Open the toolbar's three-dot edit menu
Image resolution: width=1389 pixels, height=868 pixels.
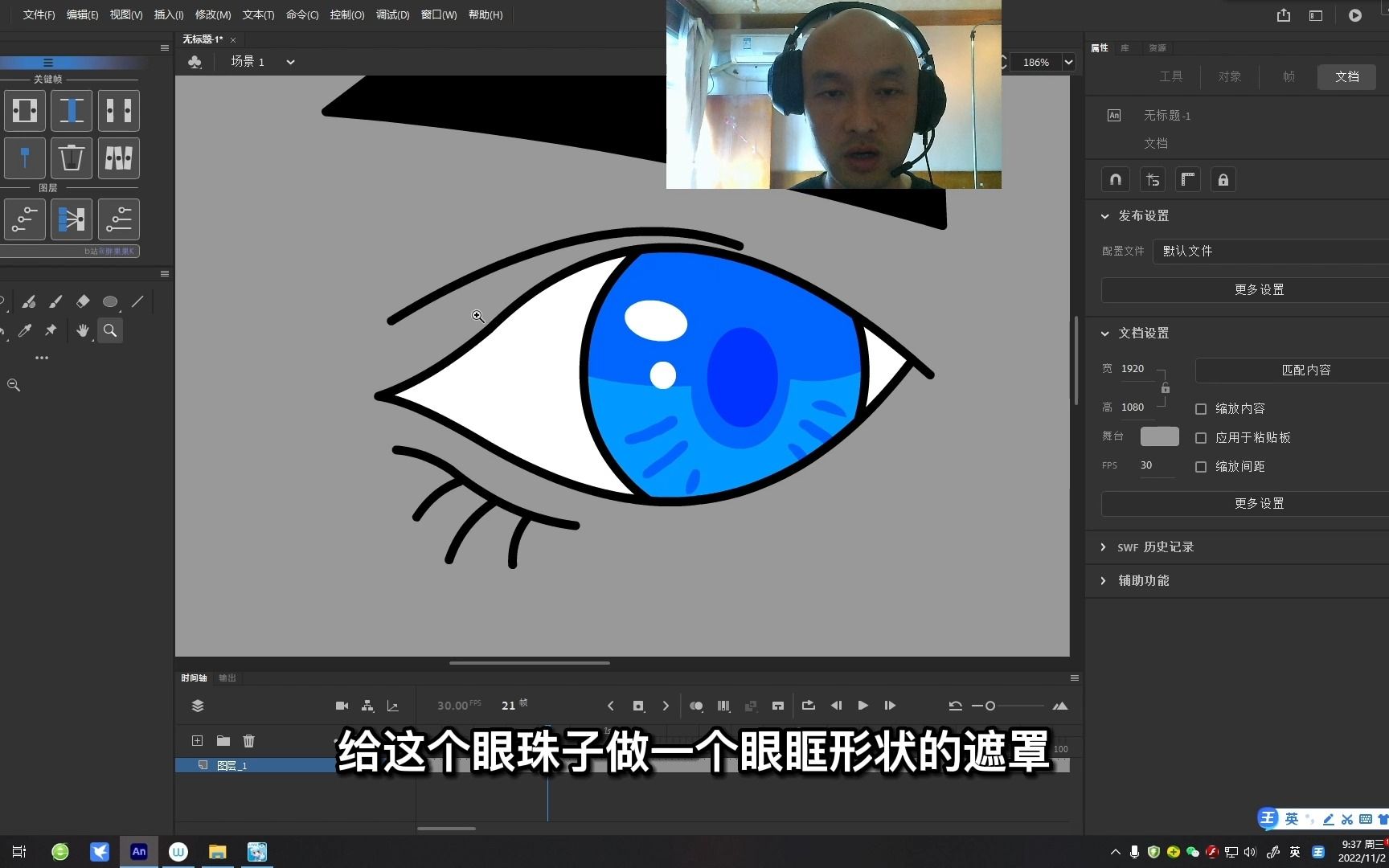click(42, 358)
